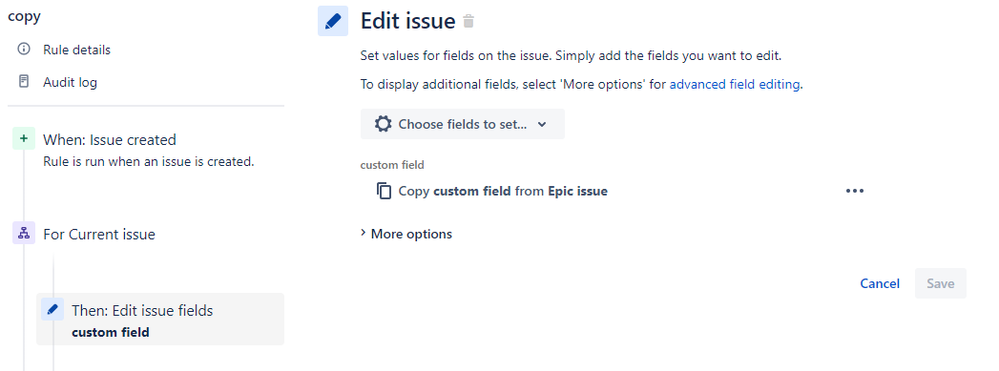Click the copy icon before custom field
Image resolution: width=999 pixels, height=371 pixels.
click(384, 191)
